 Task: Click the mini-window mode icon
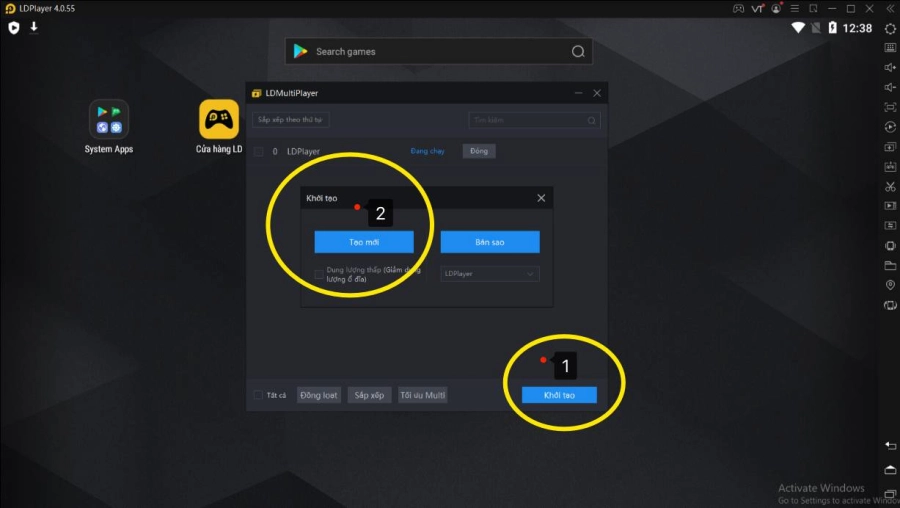813,9
